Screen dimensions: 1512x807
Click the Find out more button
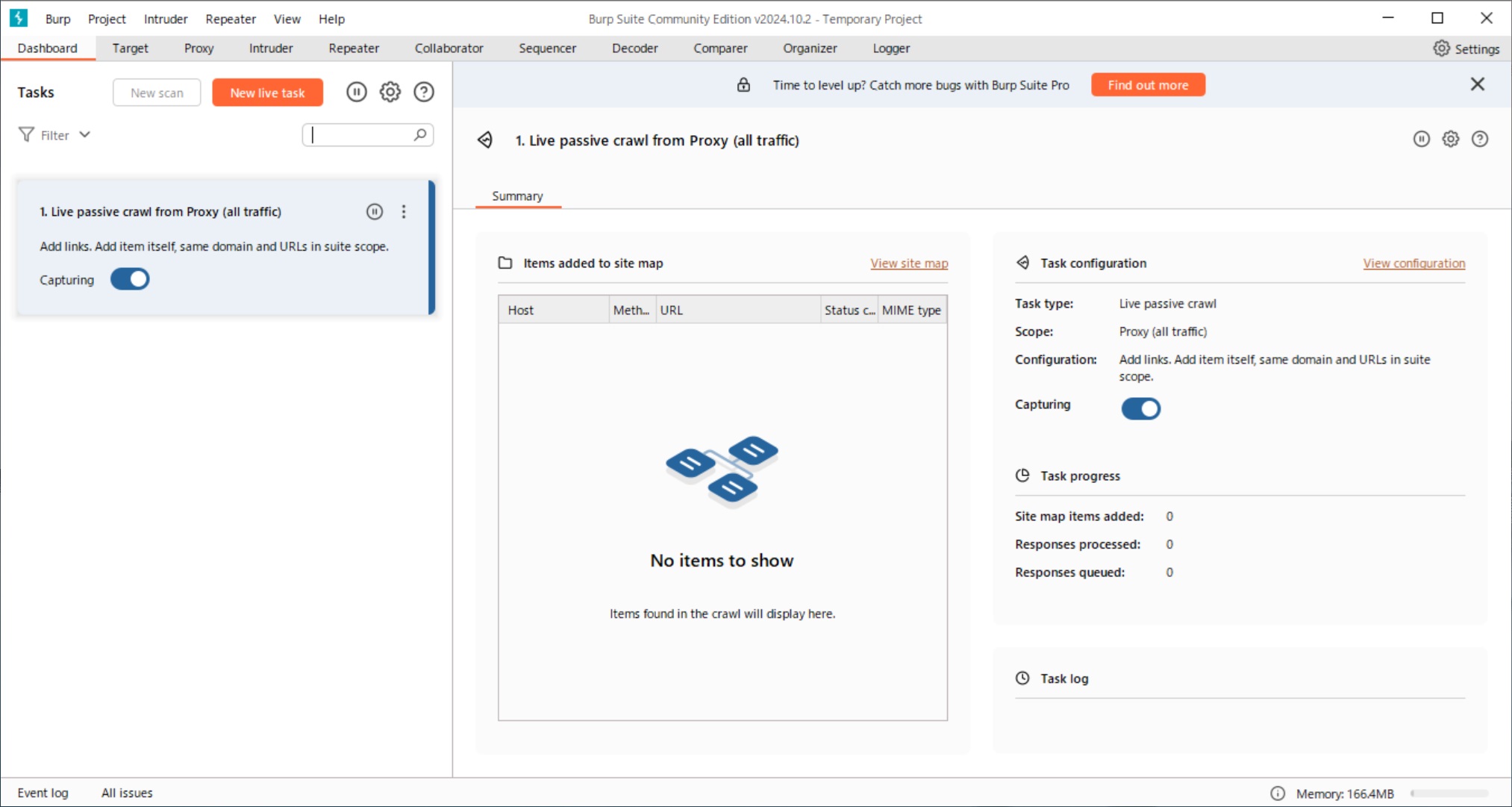(x=1148, y=85)
